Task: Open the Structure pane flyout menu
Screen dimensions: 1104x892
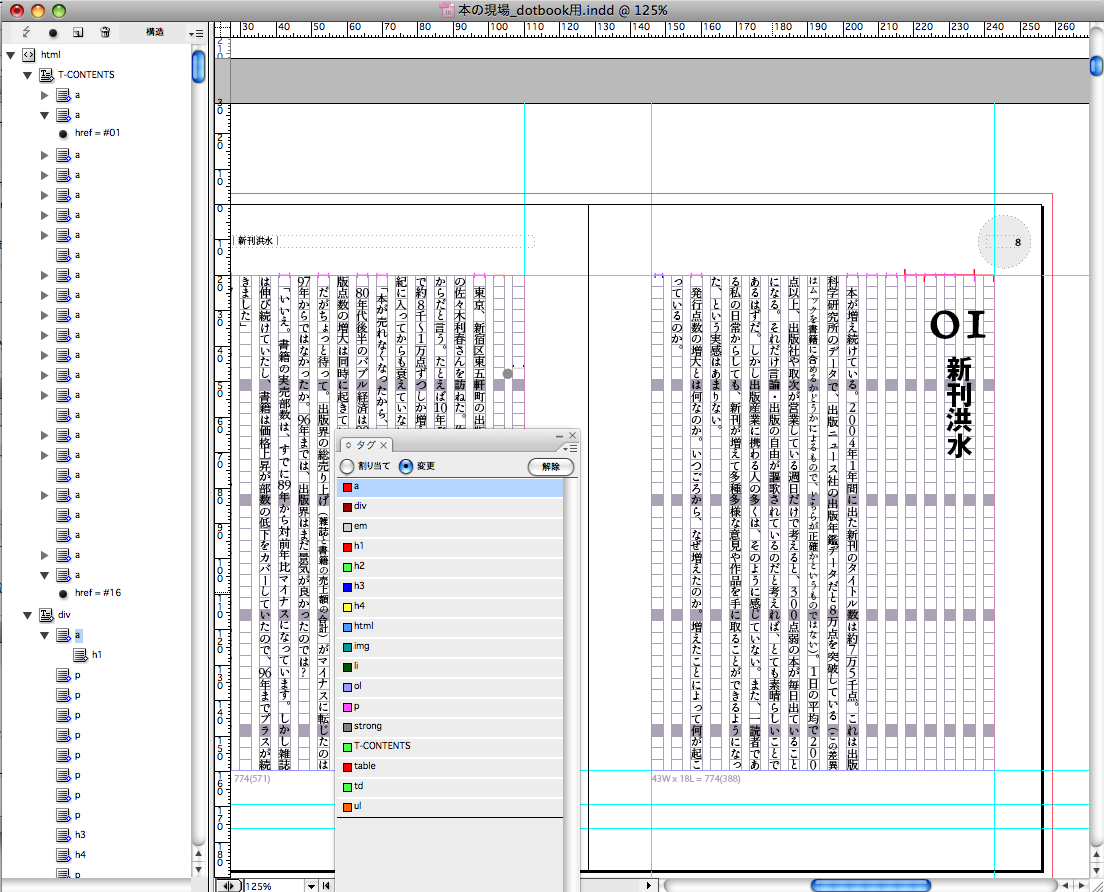Action: [x=196, y=33]
